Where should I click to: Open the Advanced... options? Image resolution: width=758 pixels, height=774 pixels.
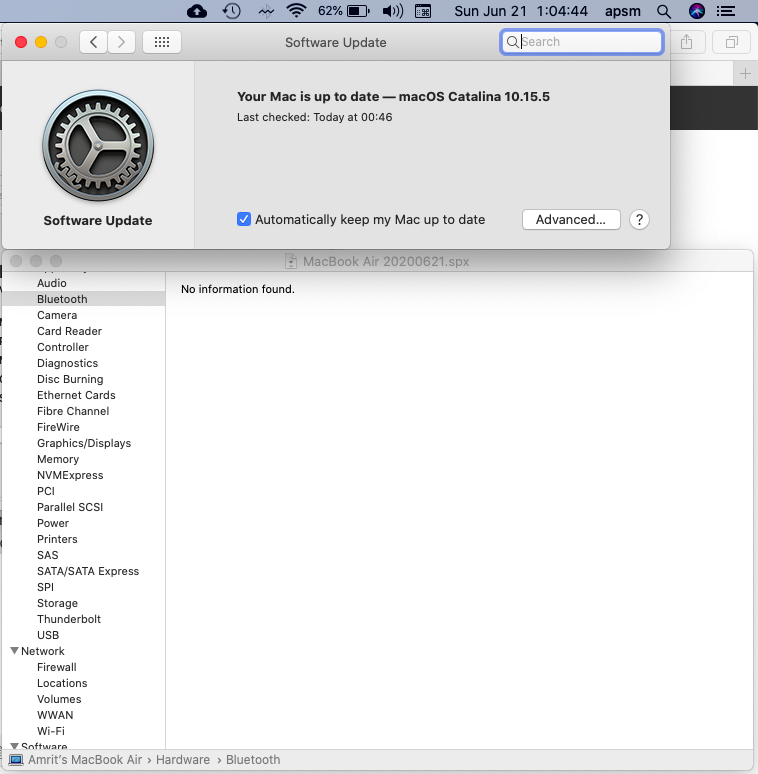(571, 219)
